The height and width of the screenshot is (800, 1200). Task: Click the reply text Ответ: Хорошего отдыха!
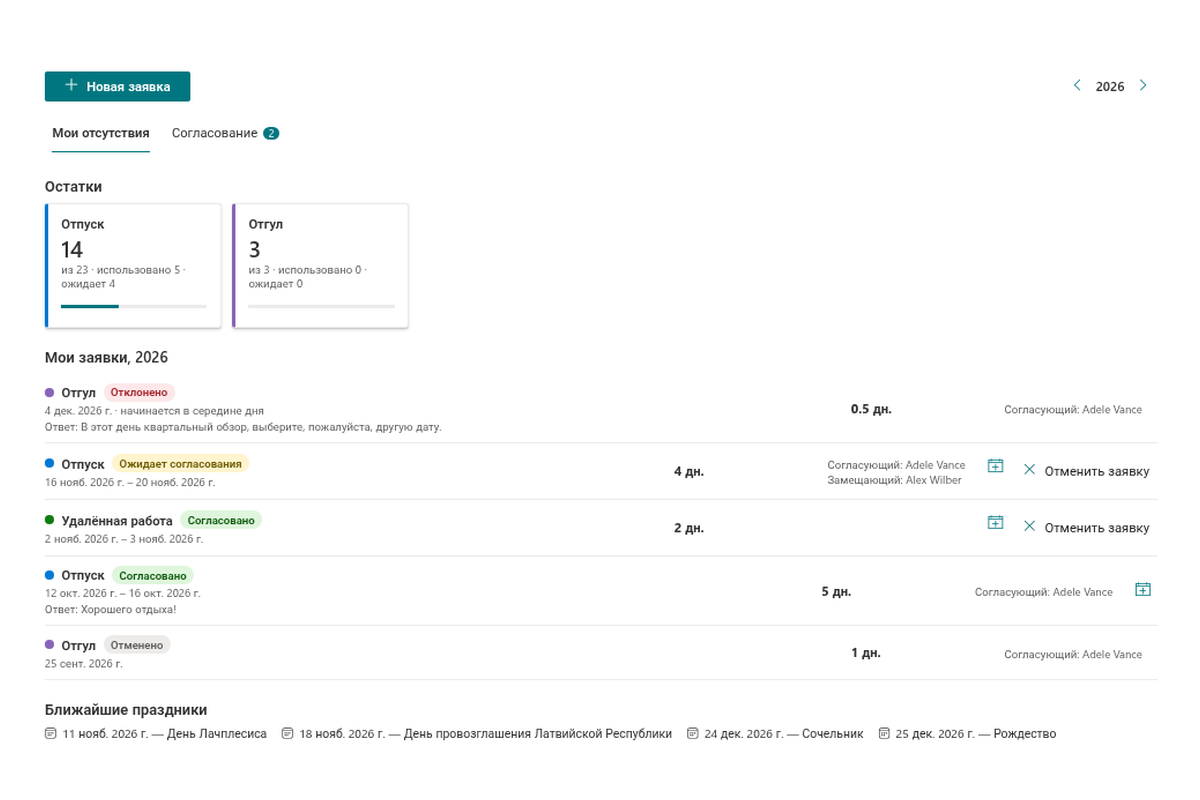pyautogui.click(x=111, y=609)
